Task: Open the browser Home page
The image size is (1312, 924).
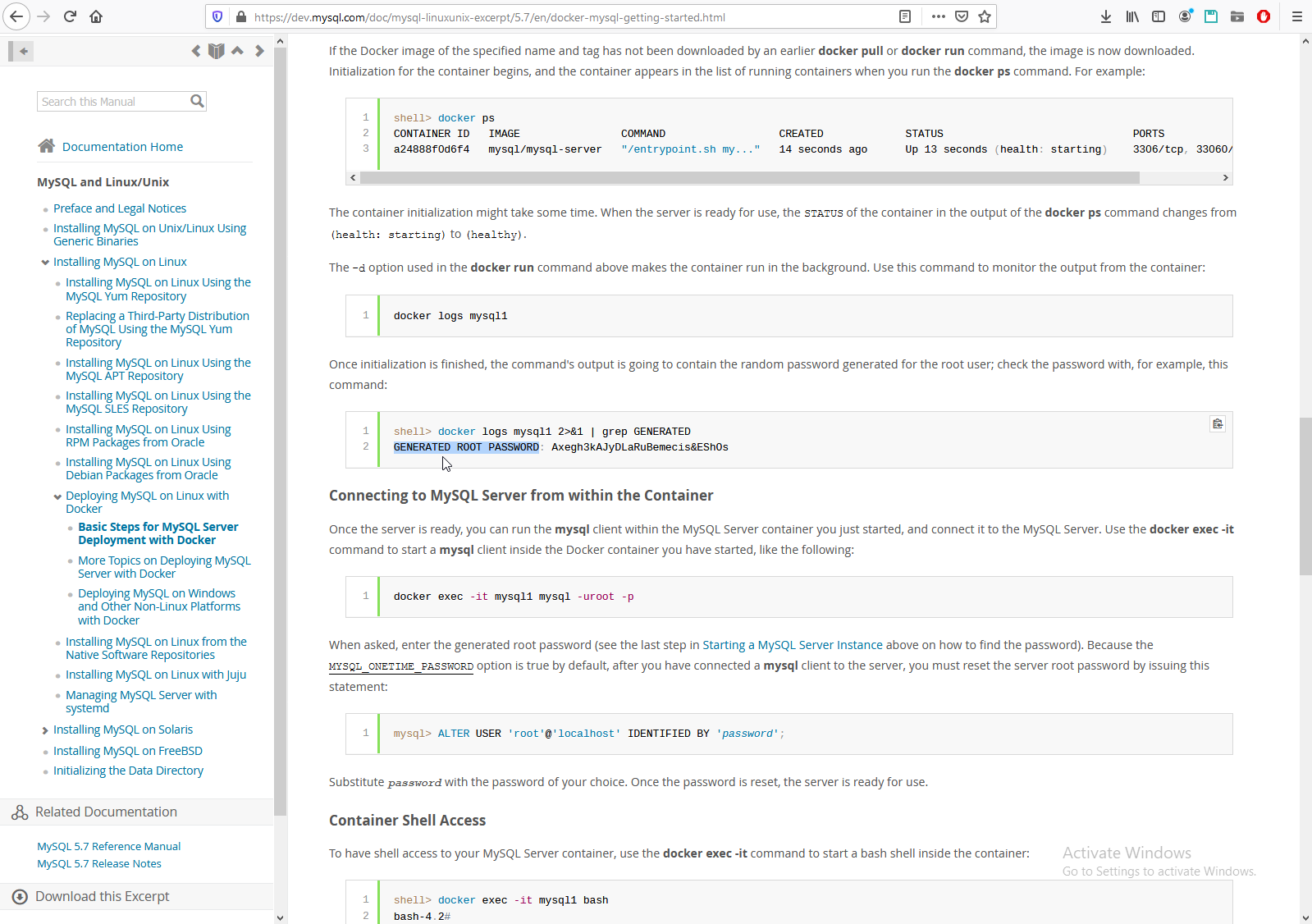Action: point(96,16)
